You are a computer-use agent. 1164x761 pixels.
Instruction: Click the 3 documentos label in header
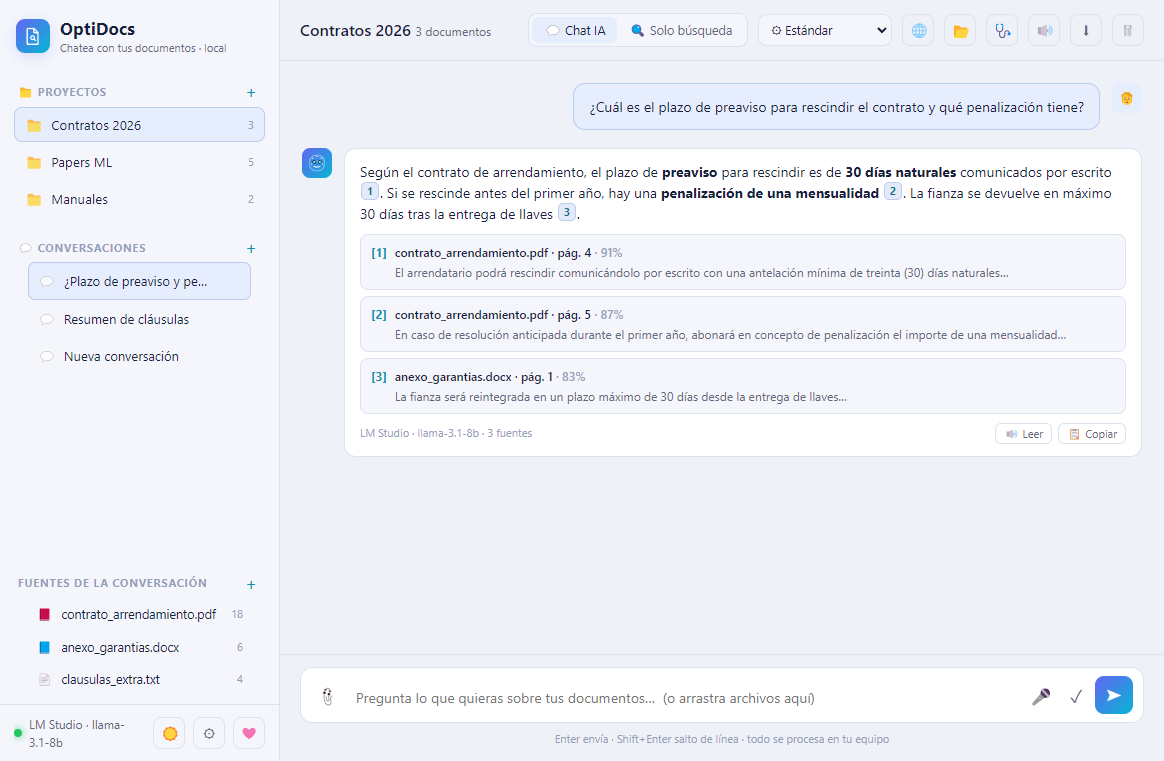(453, 32)
